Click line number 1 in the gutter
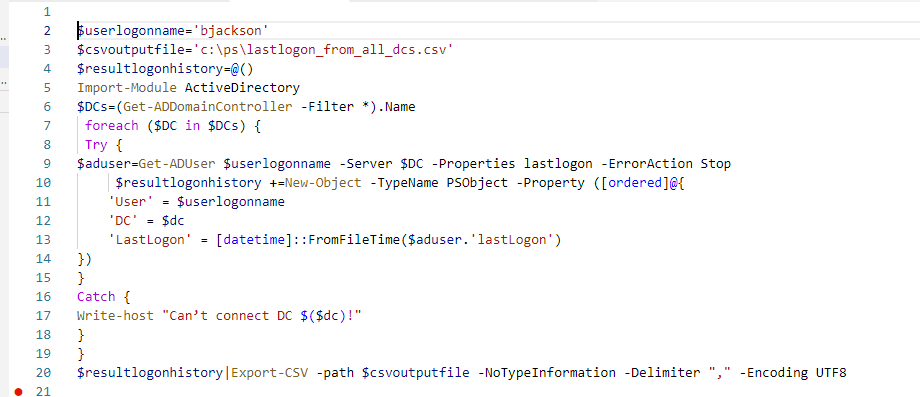This screenshot has height=397, width=920. click(47, 12)
